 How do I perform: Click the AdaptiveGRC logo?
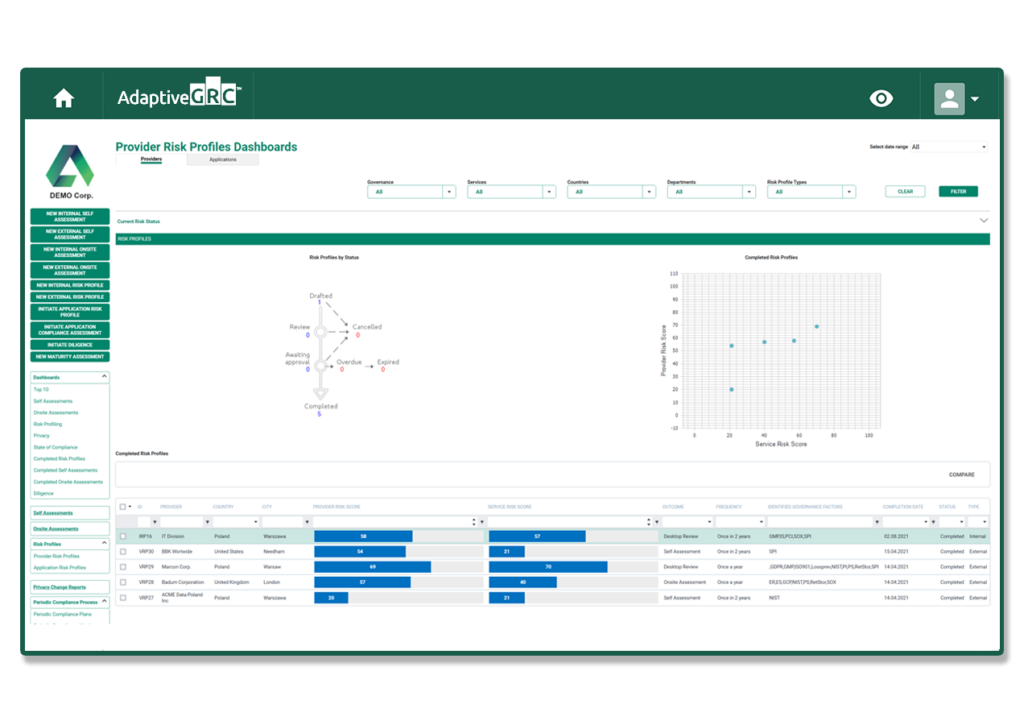coord(178,97)
